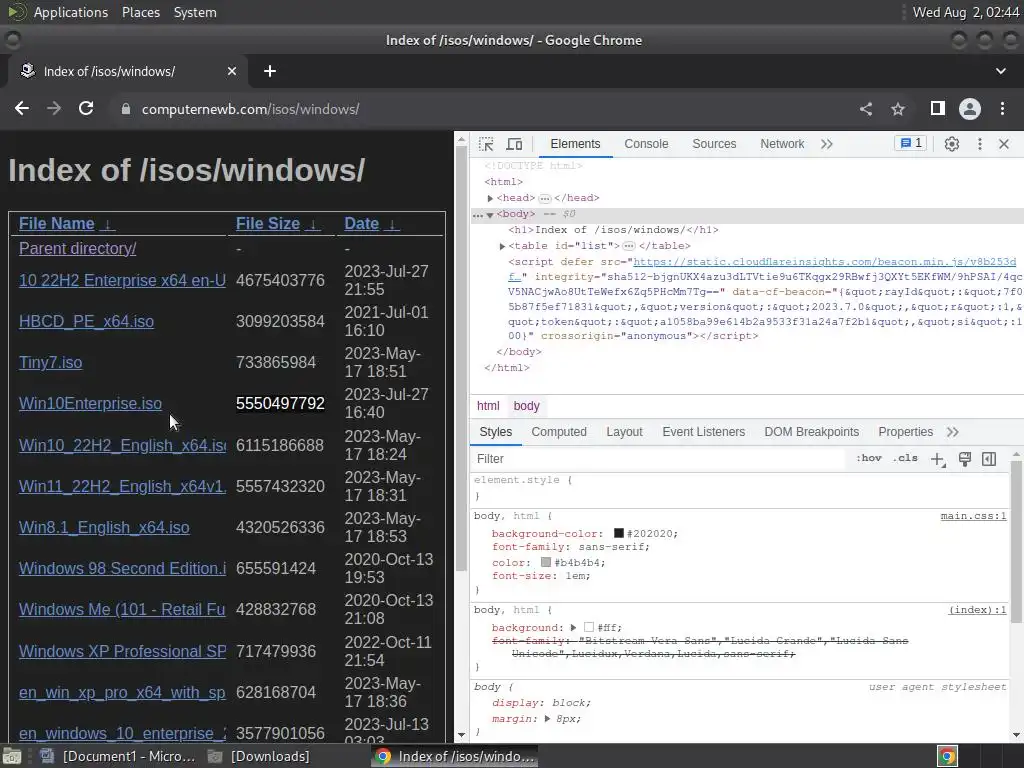Expand the head element node
1024x768 pixels.
click(490, 198)
